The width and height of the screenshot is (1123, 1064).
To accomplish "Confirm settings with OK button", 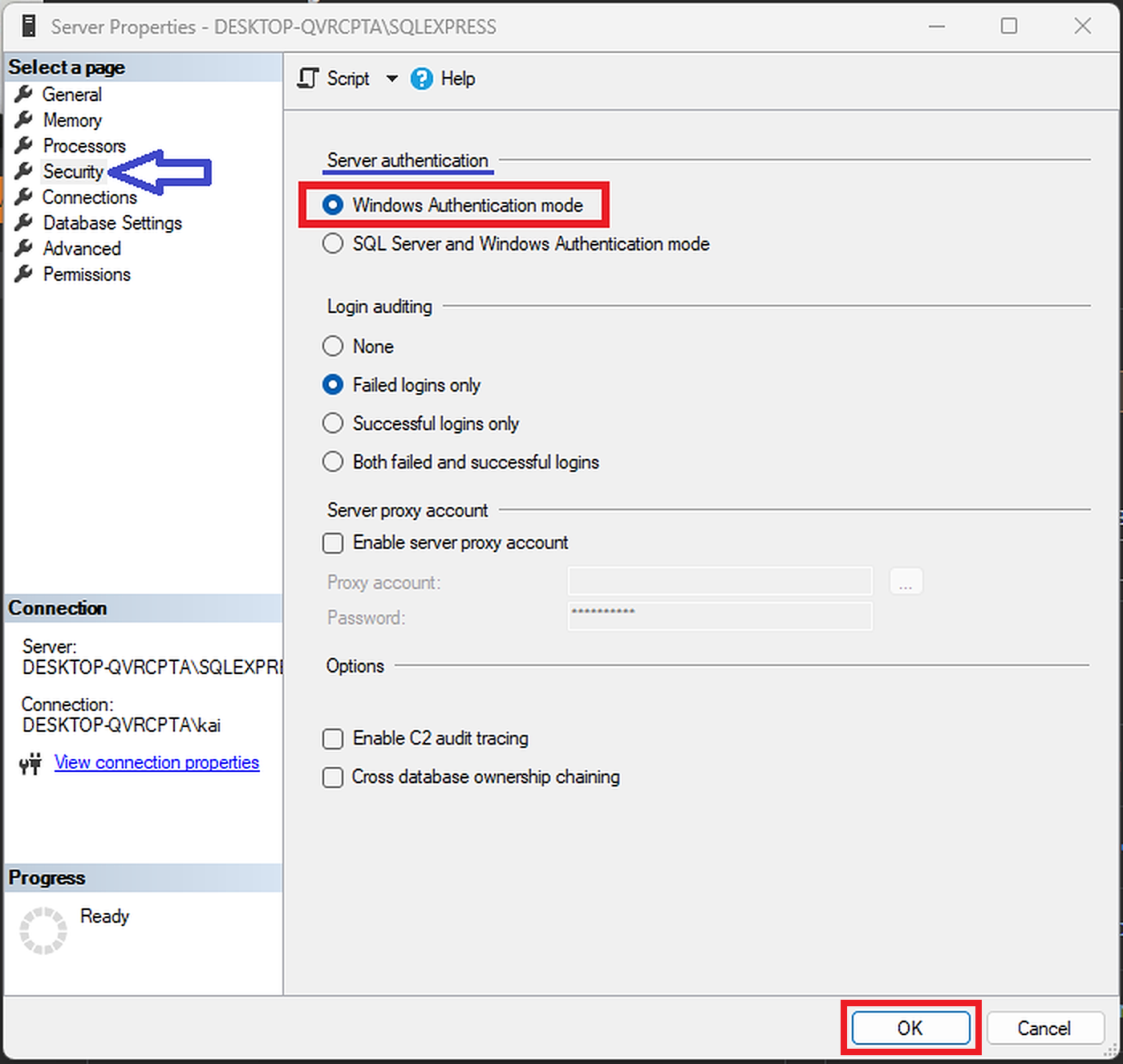I will coord(910,1028).
